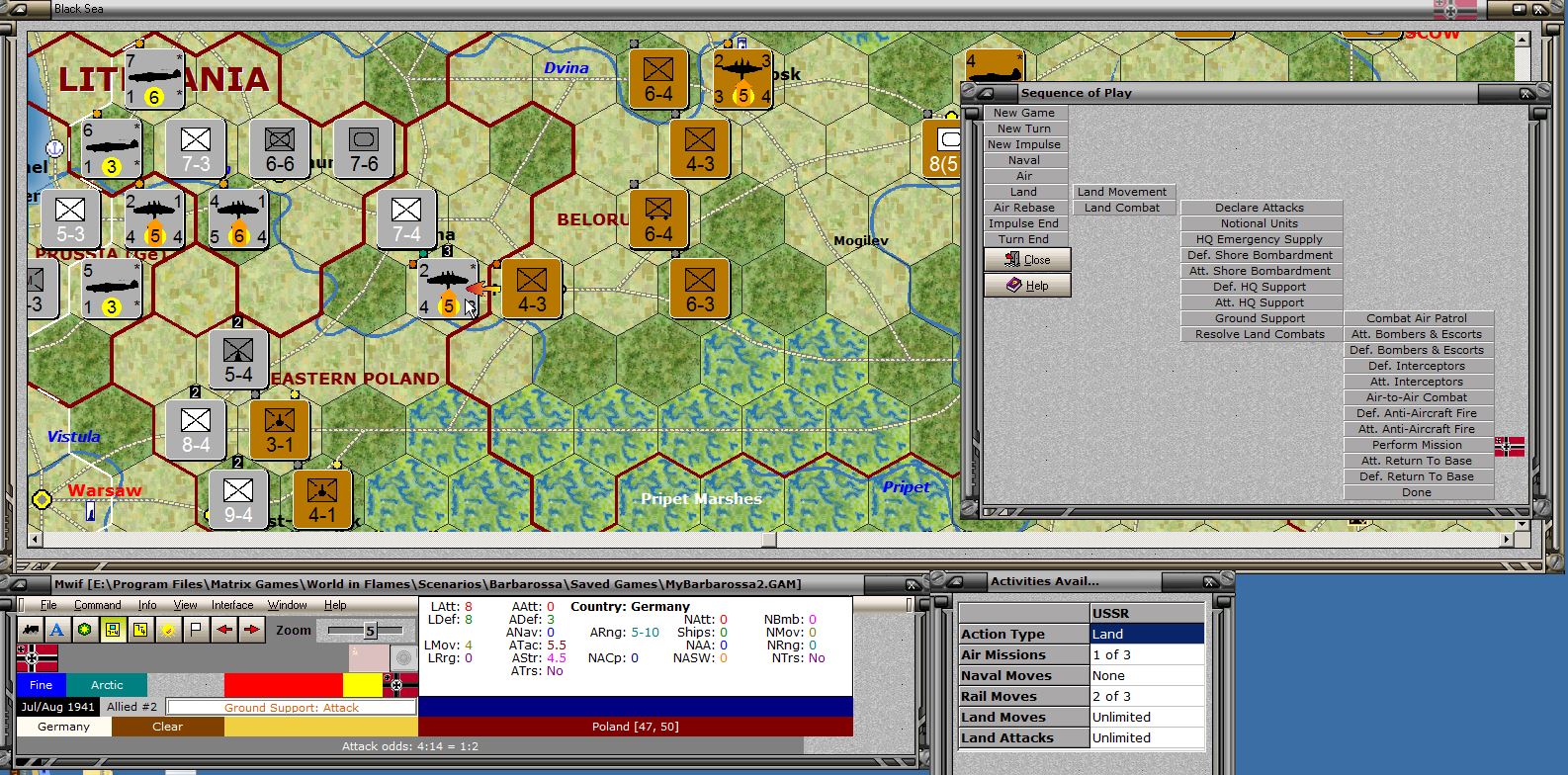Select Perform Mission step
Screen dimensions: 1568x775
click(1417, 445)
